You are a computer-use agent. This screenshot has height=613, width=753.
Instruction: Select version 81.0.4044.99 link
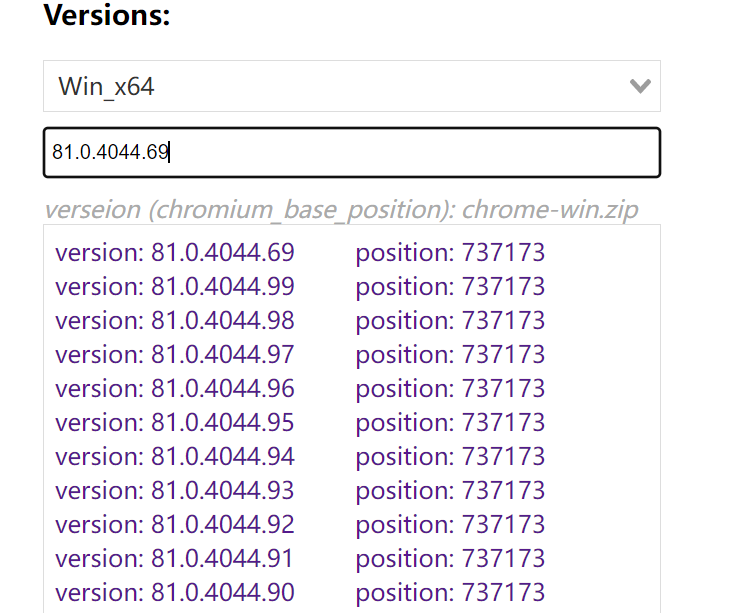click(x=175, y=286)
